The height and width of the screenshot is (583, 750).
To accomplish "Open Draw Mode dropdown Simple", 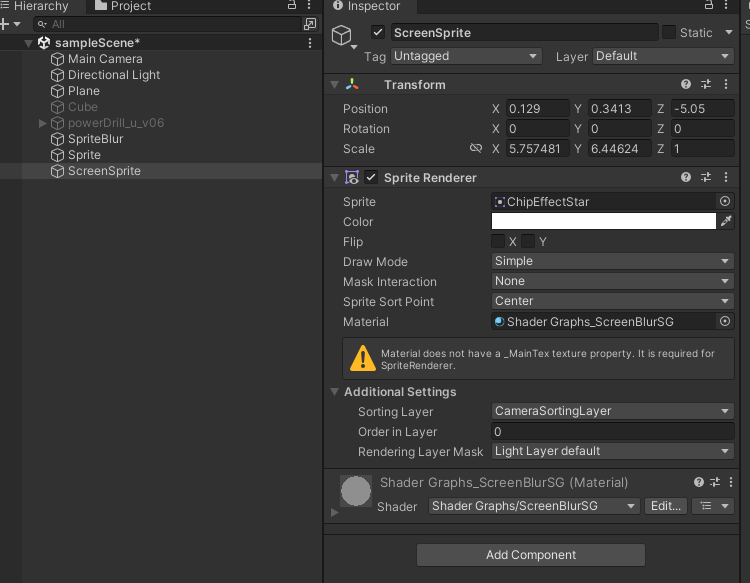I will click(x=613, y=261).
